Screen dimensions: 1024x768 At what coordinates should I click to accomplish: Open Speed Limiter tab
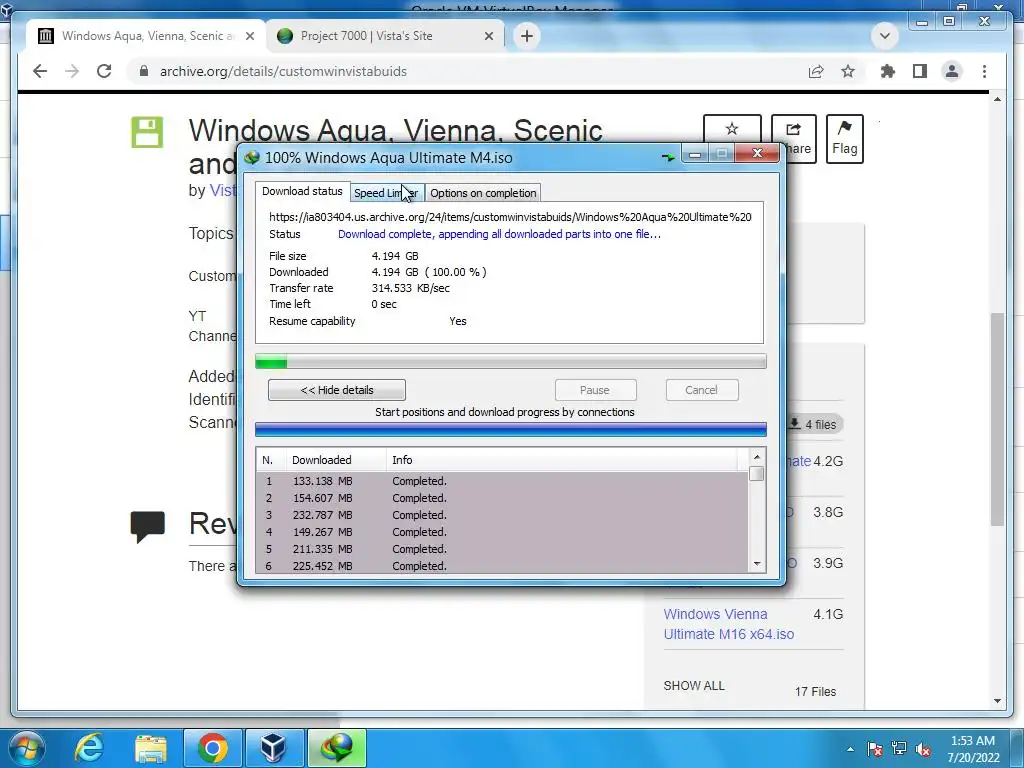(x=386, y=193)
